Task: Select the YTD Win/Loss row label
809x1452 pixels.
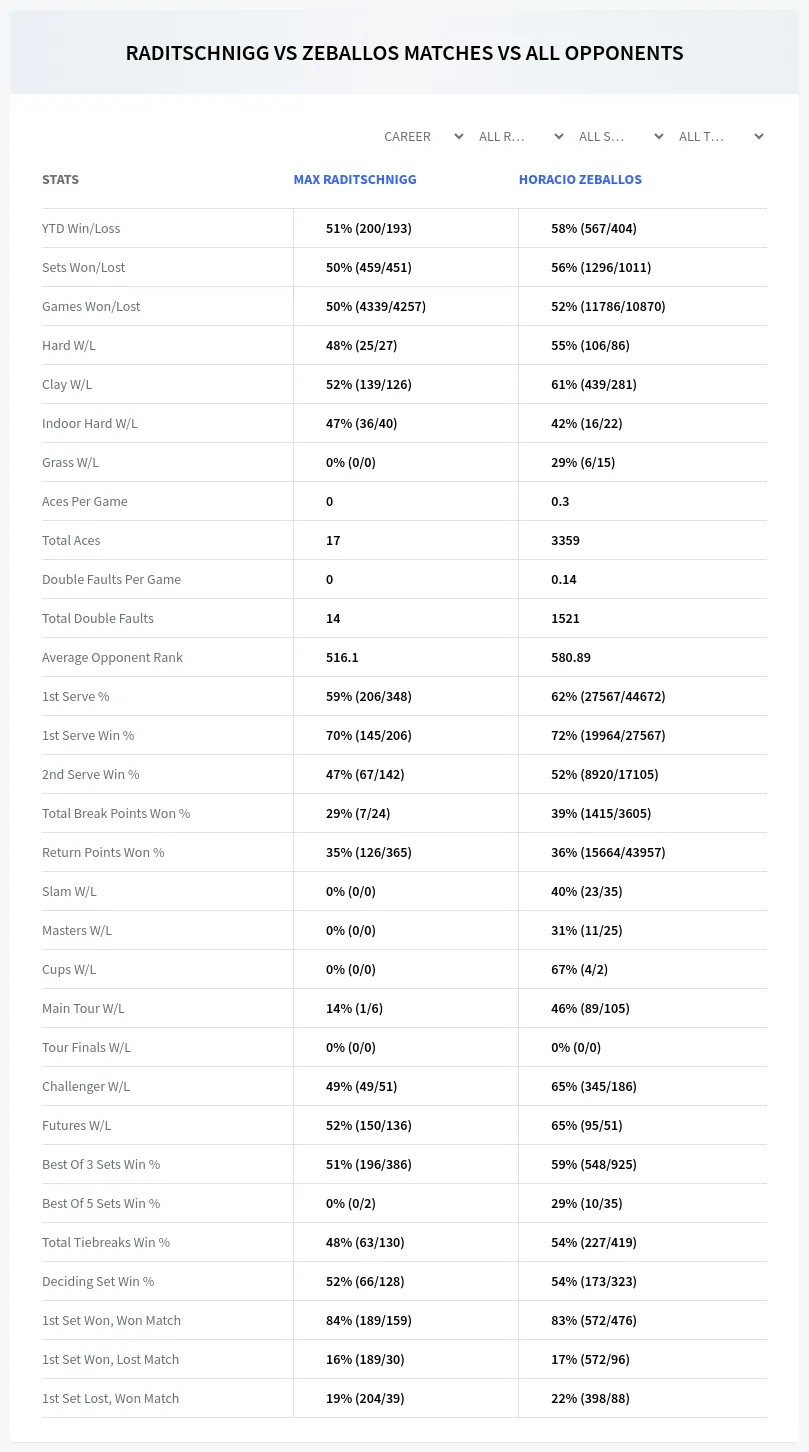Action: coord(81,228)
